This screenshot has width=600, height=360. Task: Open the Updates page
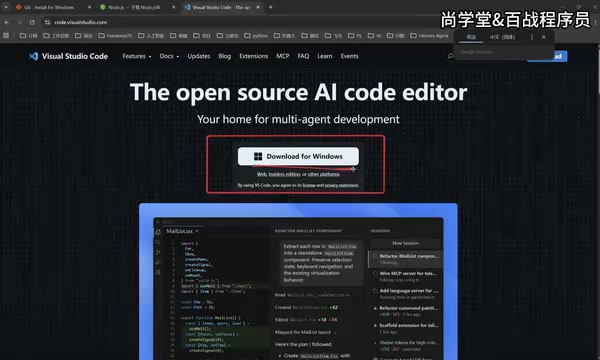[x=199, y=56]
